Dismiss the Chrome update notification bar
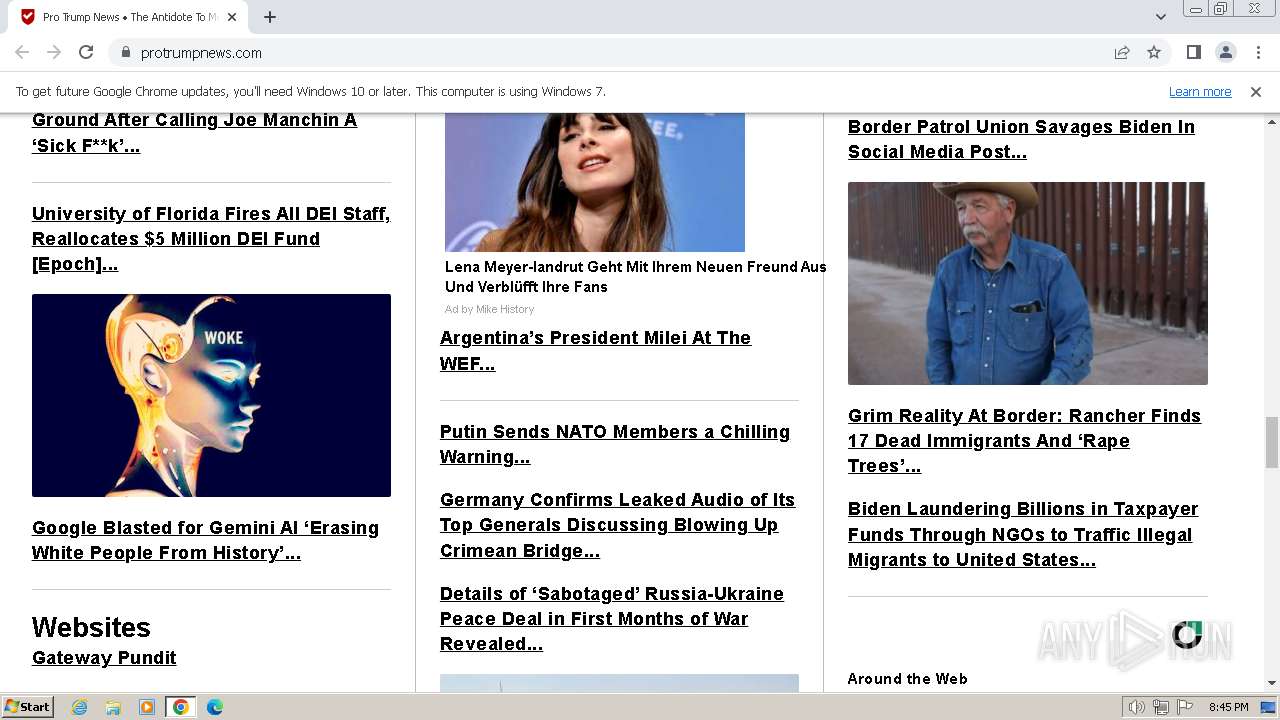 [1256, 92]
